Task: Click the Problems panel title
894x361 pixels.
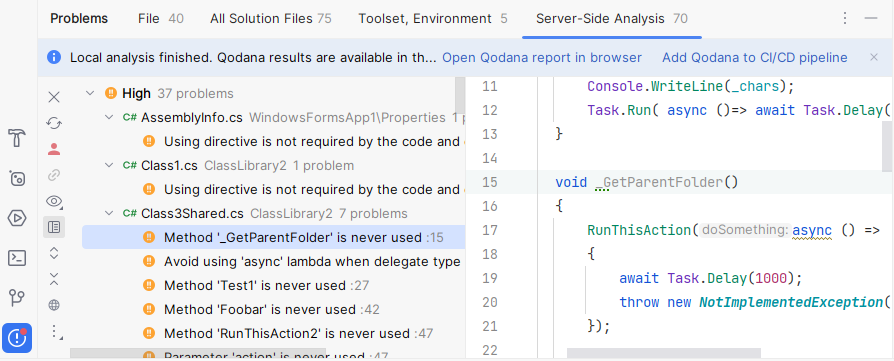Action: [79, 19]
